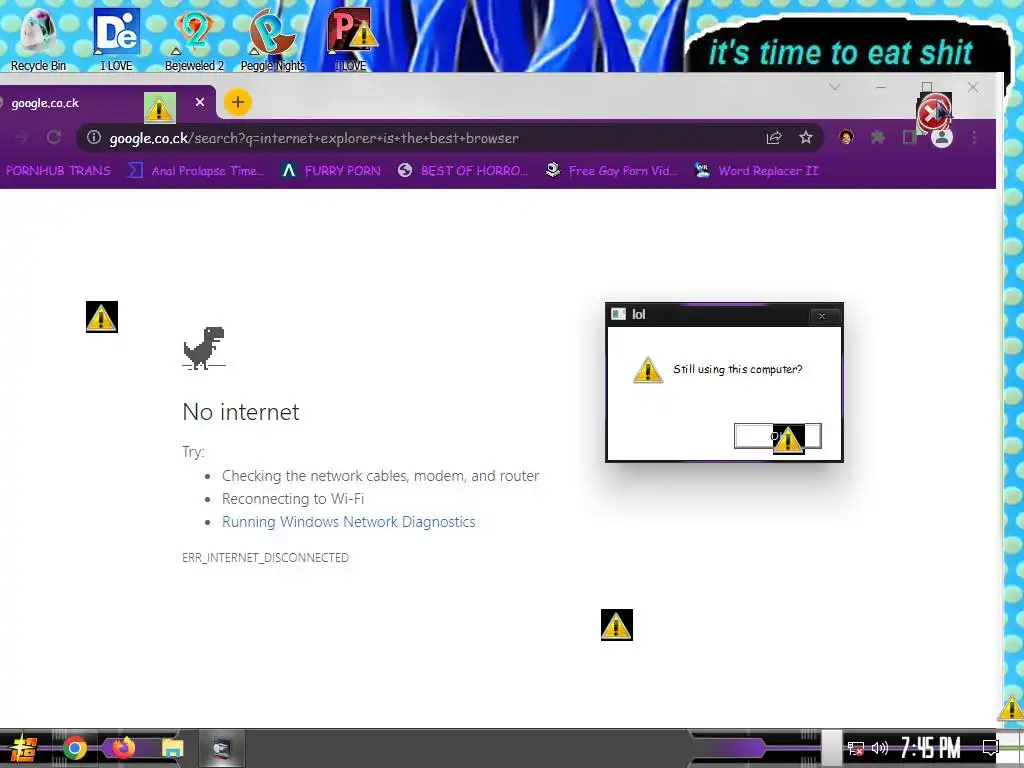The image size is (1024, 768).
Task: Open network status tray icon
Action: point(856,748)
